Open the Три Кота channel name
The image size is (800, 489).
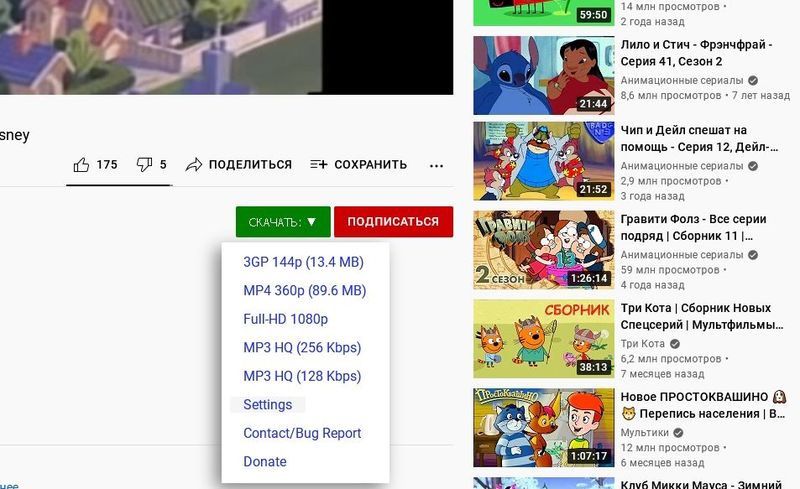click(x=643, y=344)
